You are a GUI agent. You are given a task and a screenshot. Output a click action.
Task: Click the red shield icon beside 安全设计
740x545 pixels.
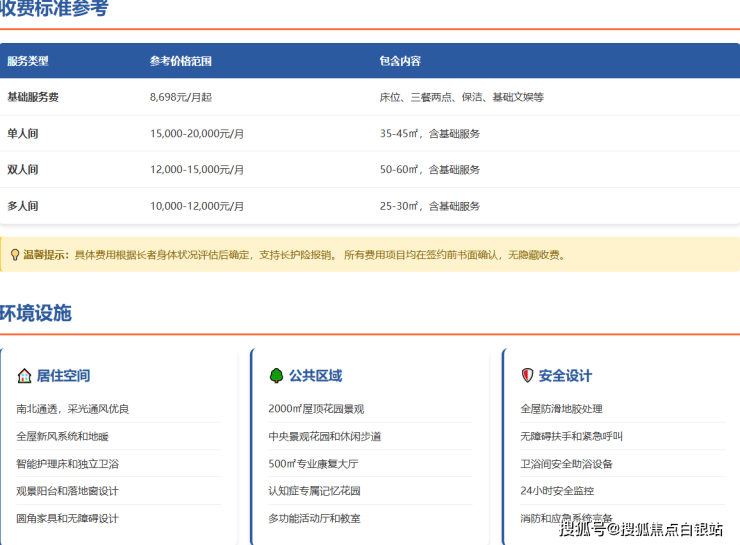click(527, 376)
